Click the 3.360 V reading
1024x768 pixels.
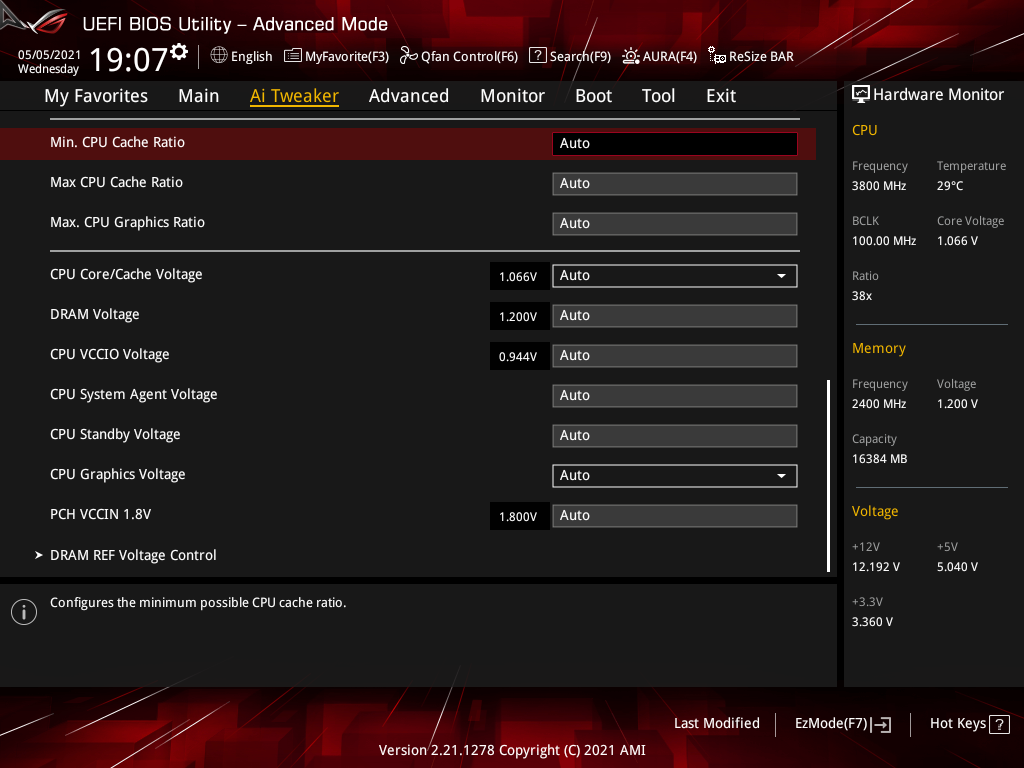click(x=872, y=622)
